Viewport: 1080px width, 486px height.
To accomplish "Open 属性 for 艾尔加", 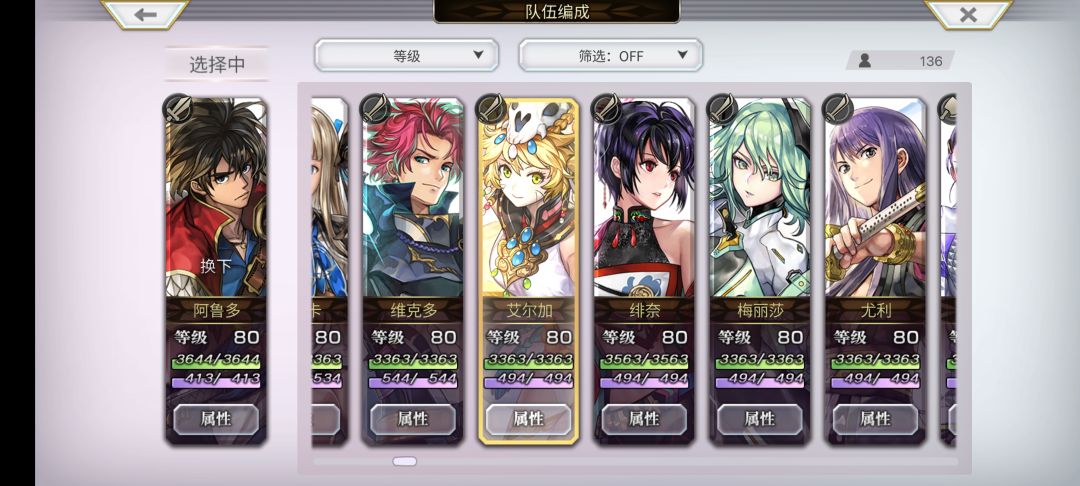I will (x=528, y=419).
